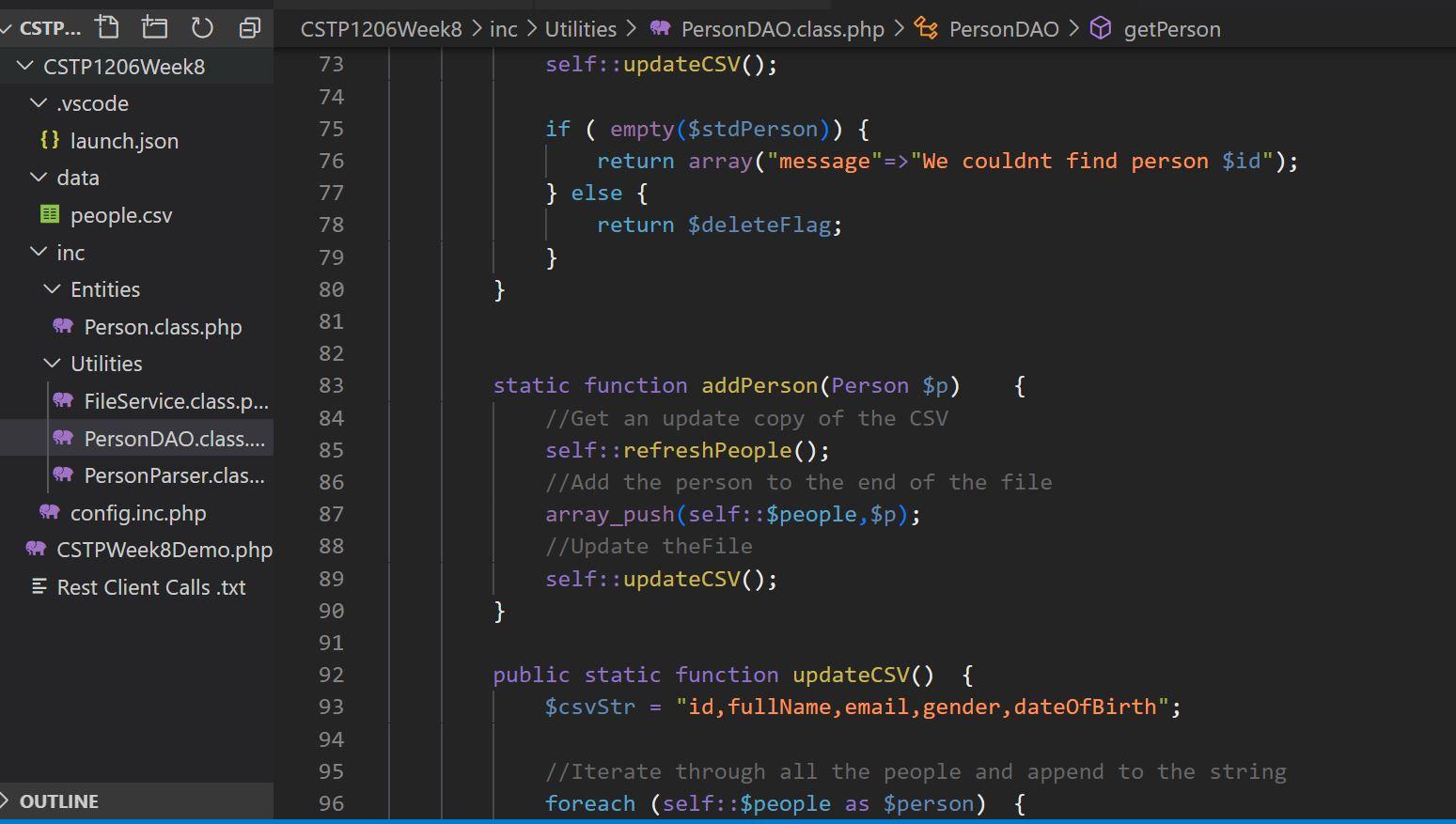The height and width of the screenshot is (824, 1456).
Task: Collapse the data folder
Action: tap(39, 177)
